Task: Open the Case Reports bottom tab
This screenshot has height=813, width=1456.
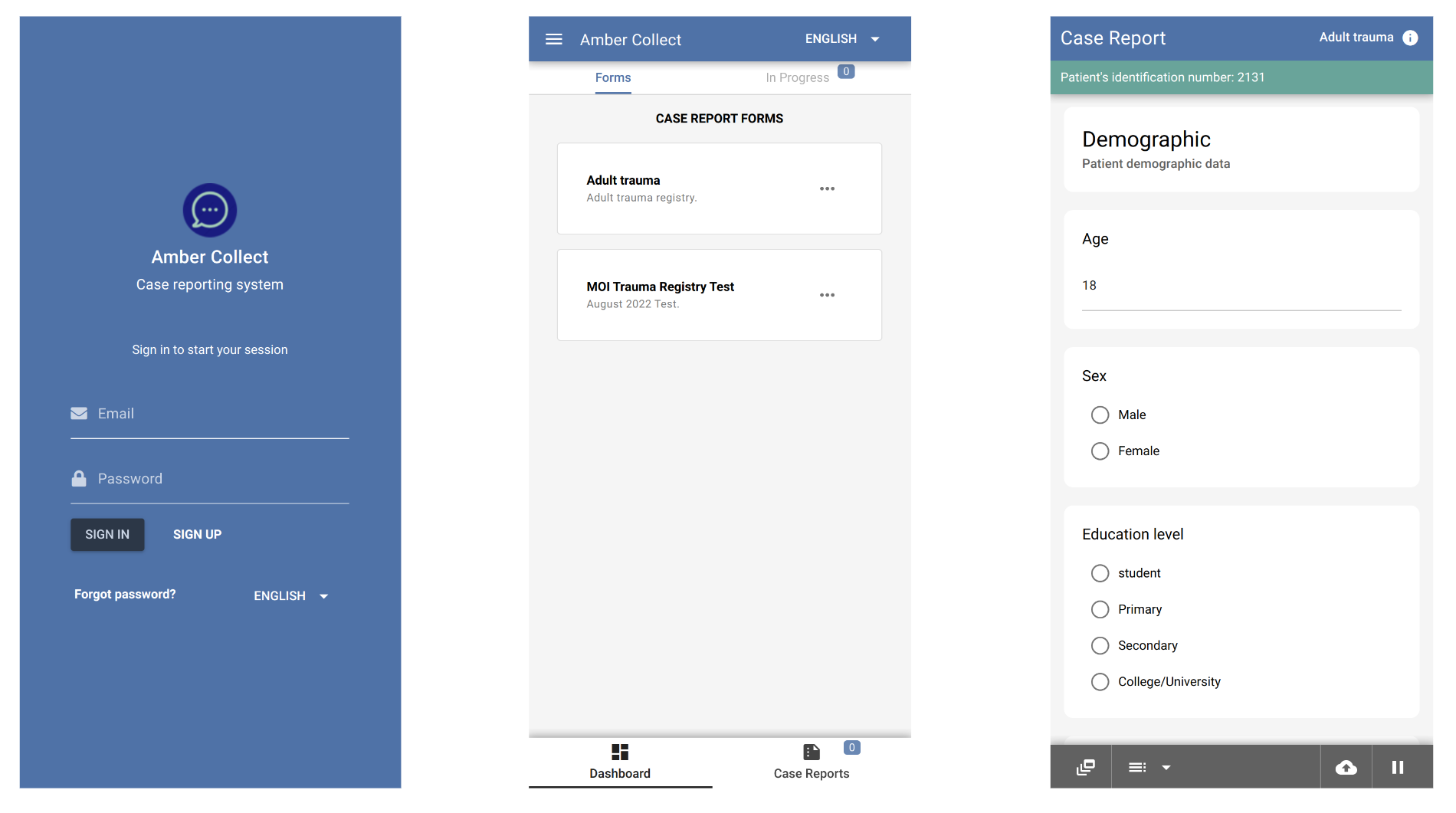Action: (x=812, y=762)
